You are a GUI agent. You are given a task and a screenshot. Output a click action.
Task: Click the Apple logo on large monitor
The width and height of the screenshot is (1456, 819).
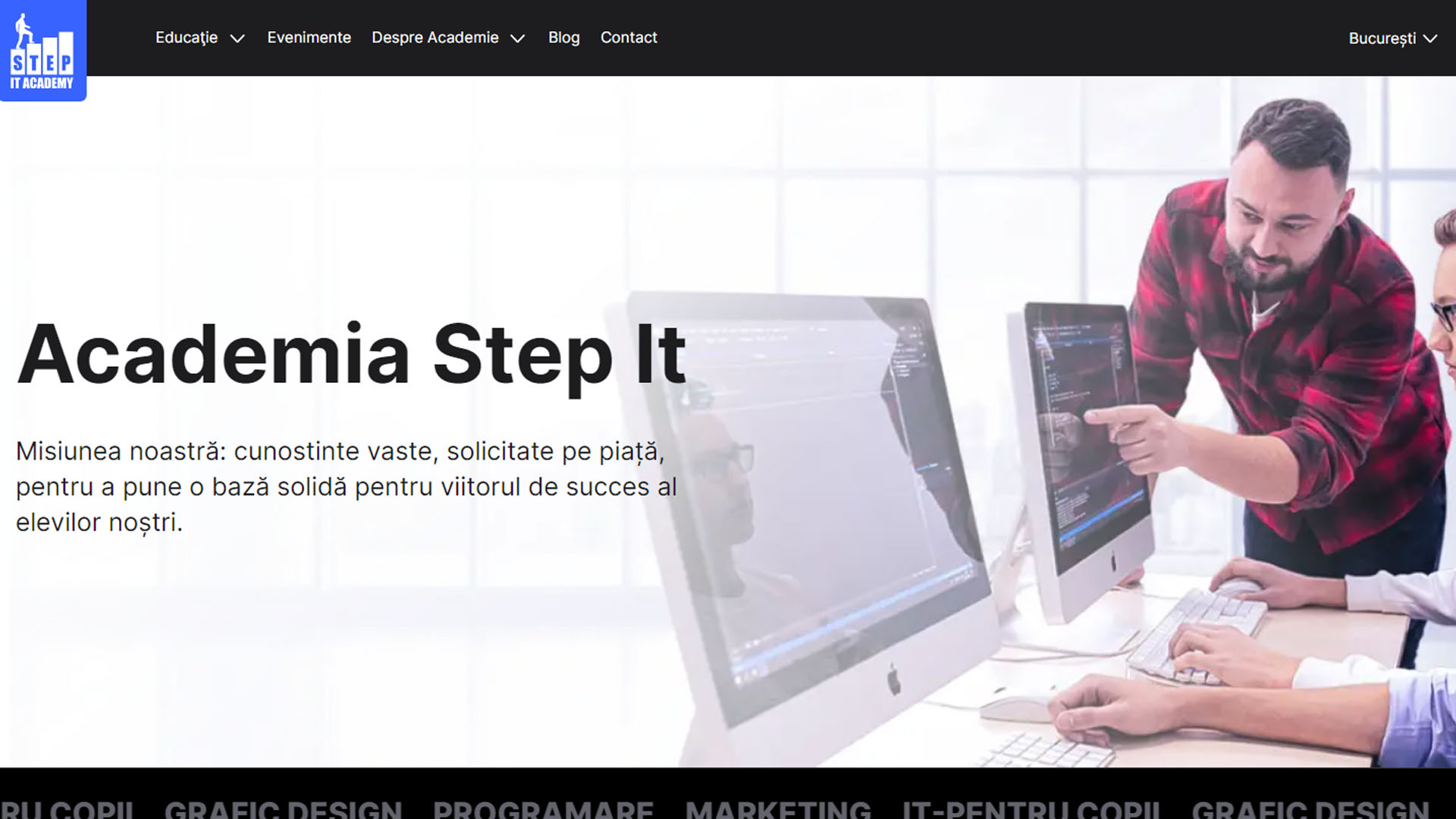pyautogui.click(x=894, y=678)
